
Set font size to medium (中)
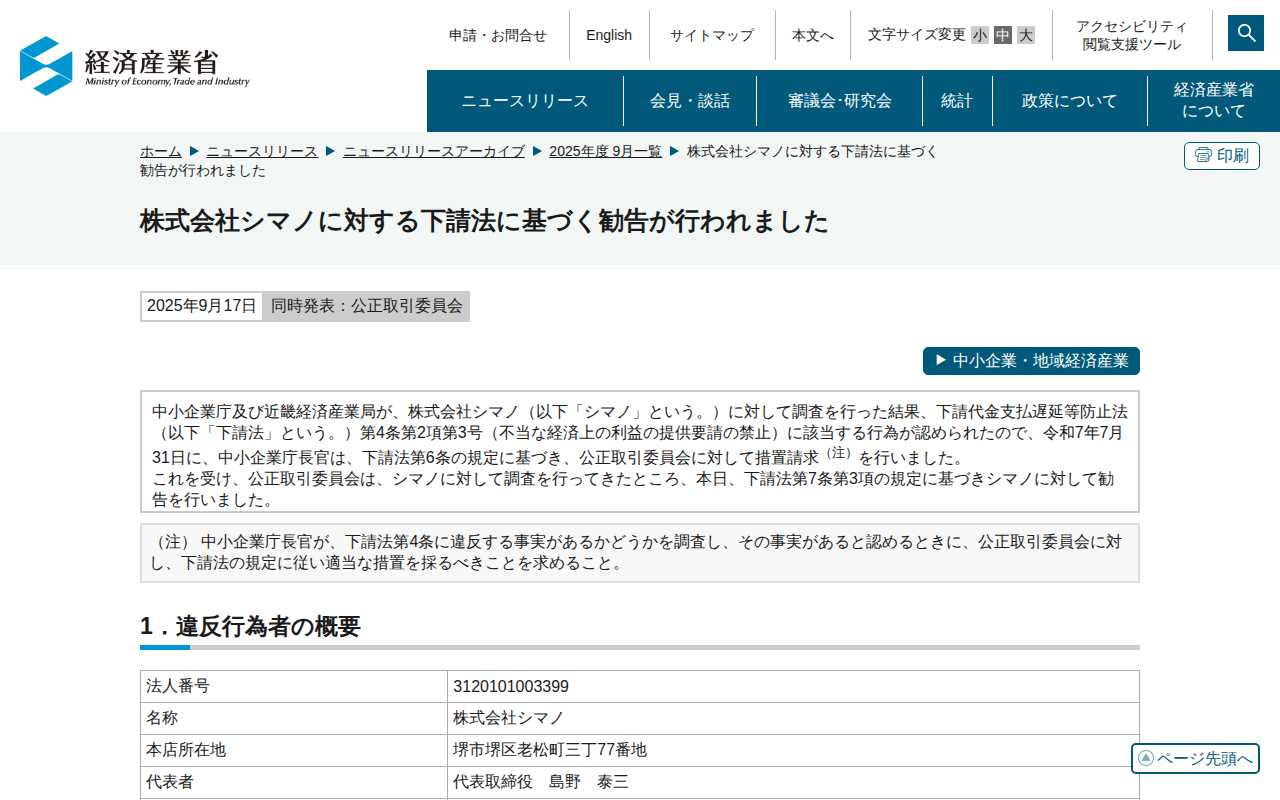click(x=1003, y=35)
